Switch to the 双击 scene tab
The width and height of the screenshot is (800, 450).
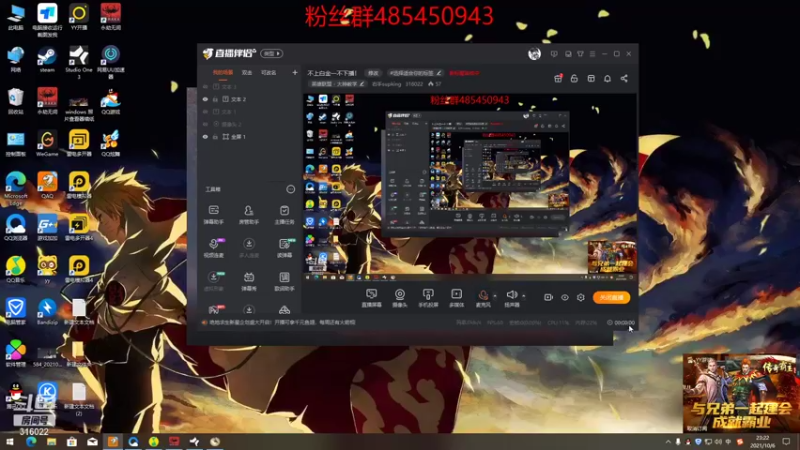coord(247,73)
